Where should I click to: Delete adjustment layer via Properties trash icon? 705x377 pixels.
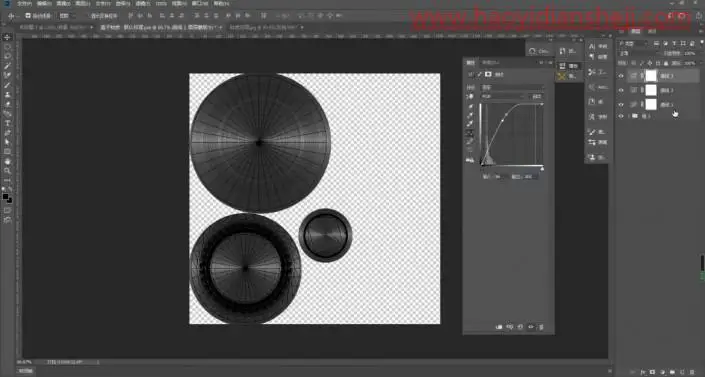(x=541, y=327)
